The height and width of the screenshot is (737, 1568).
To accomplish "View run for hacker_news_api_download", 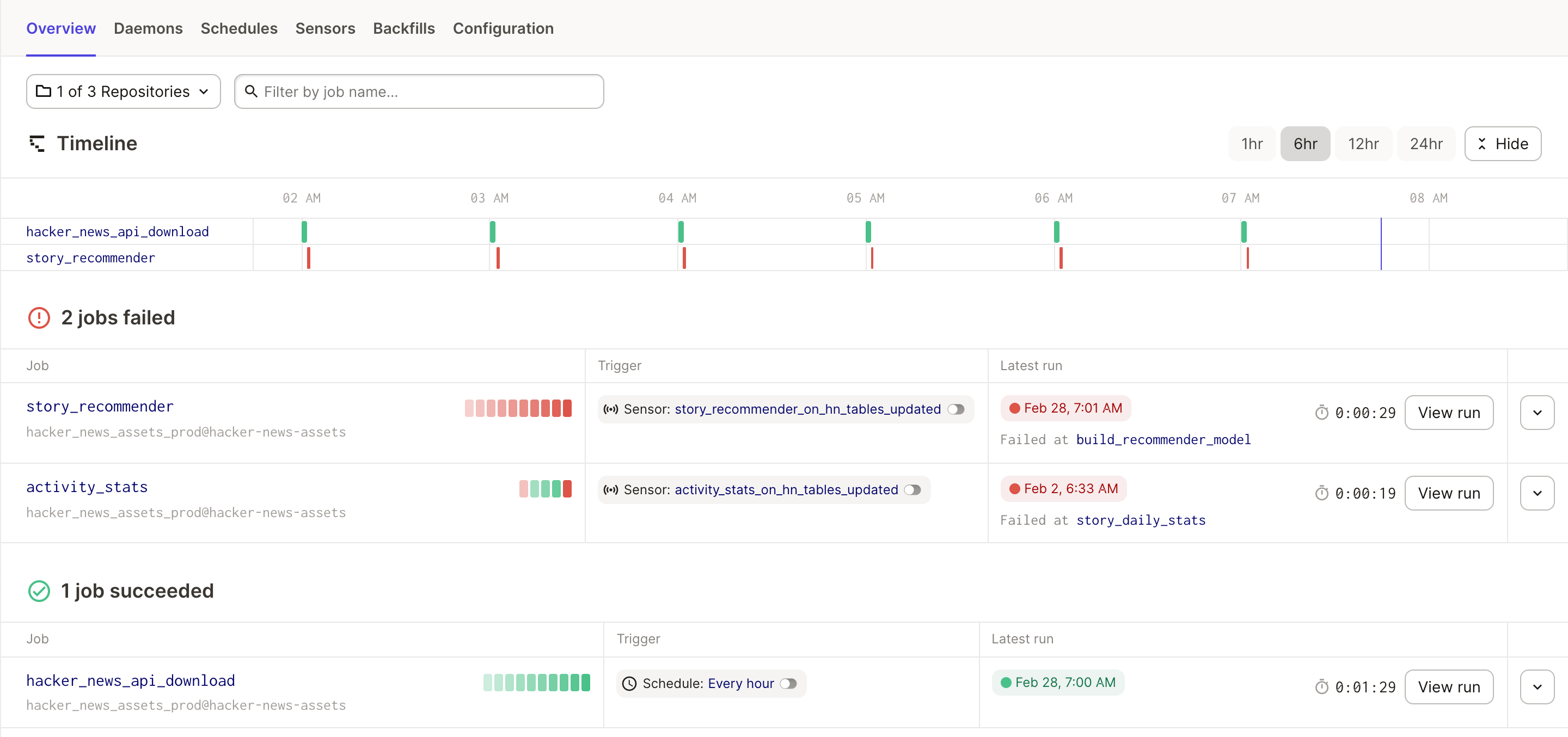I will pyautogui.click(x=1449, y=687).
